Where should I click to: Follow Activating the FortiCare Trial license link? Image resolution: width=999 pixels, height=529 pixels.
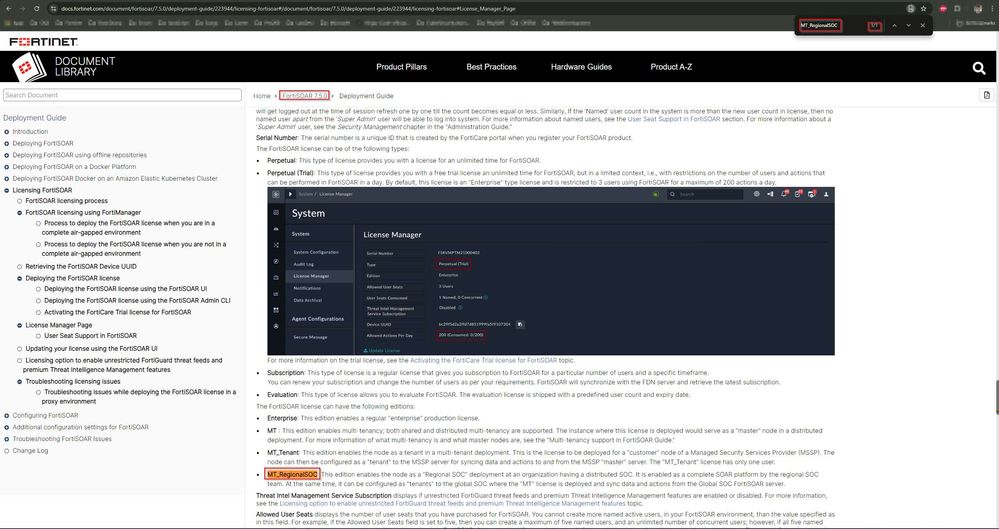(x=483, y=360)
